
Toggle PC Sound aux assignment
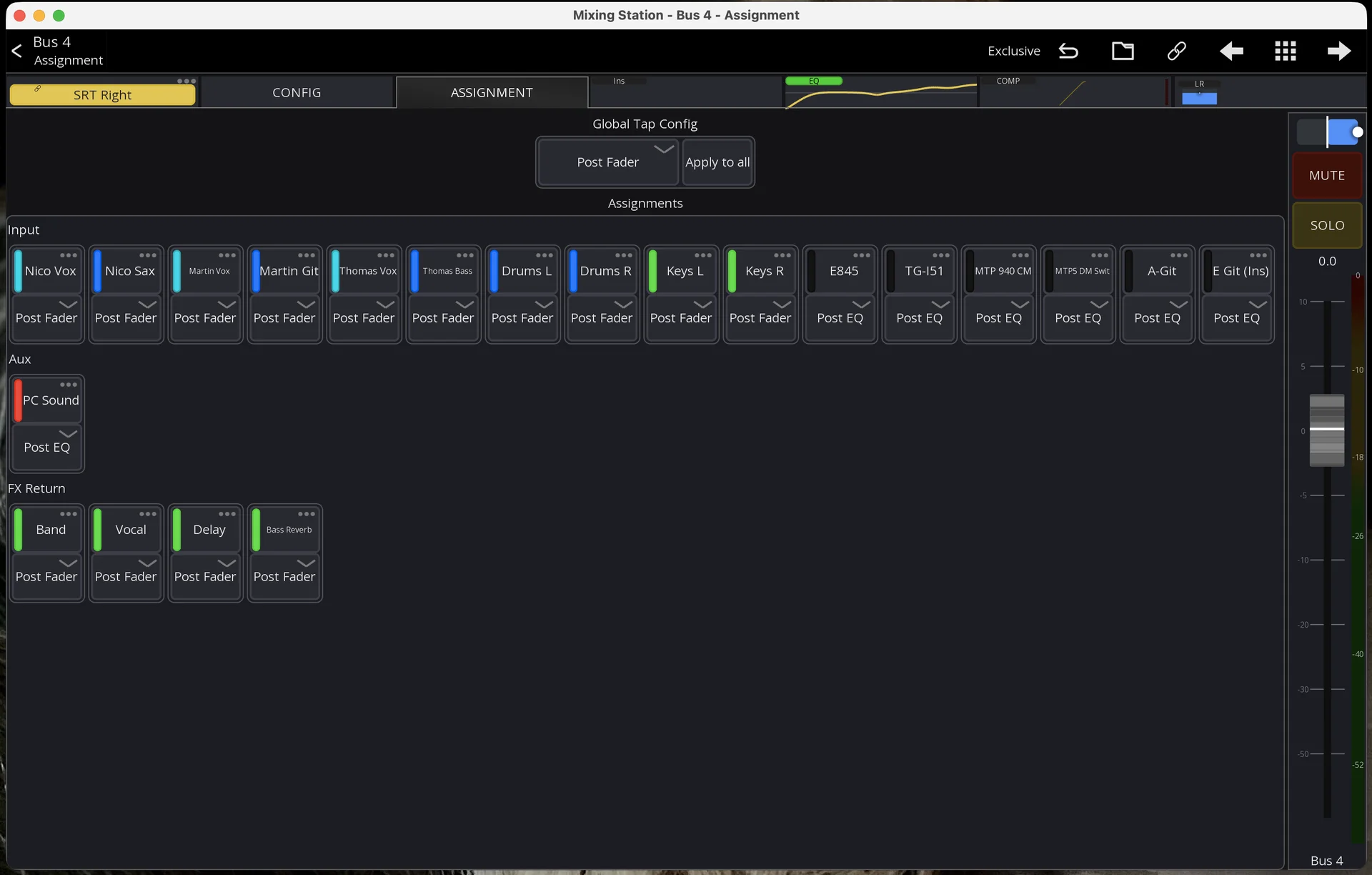click(47, 400)
